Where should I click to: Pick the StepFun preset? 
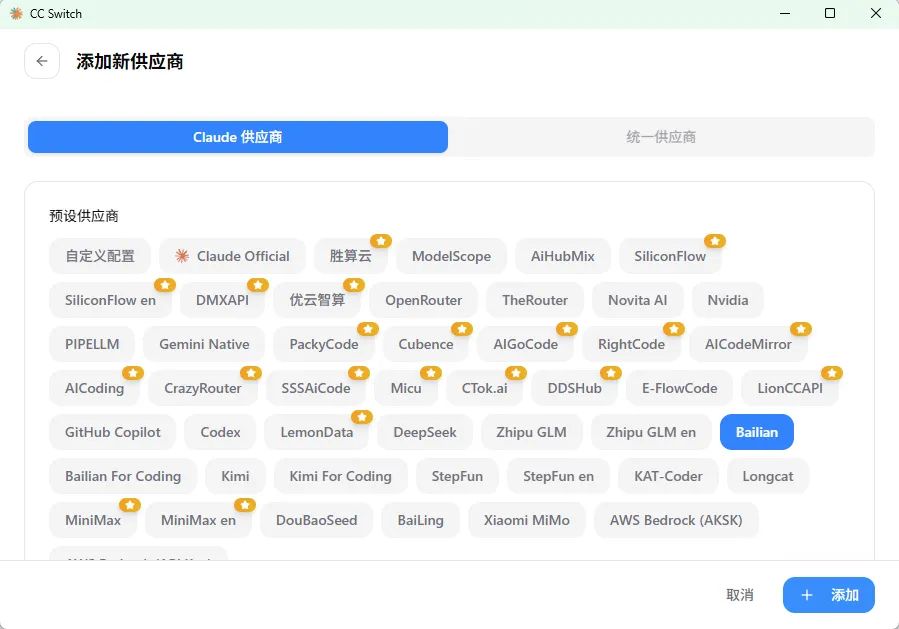(x=457, y=476)
